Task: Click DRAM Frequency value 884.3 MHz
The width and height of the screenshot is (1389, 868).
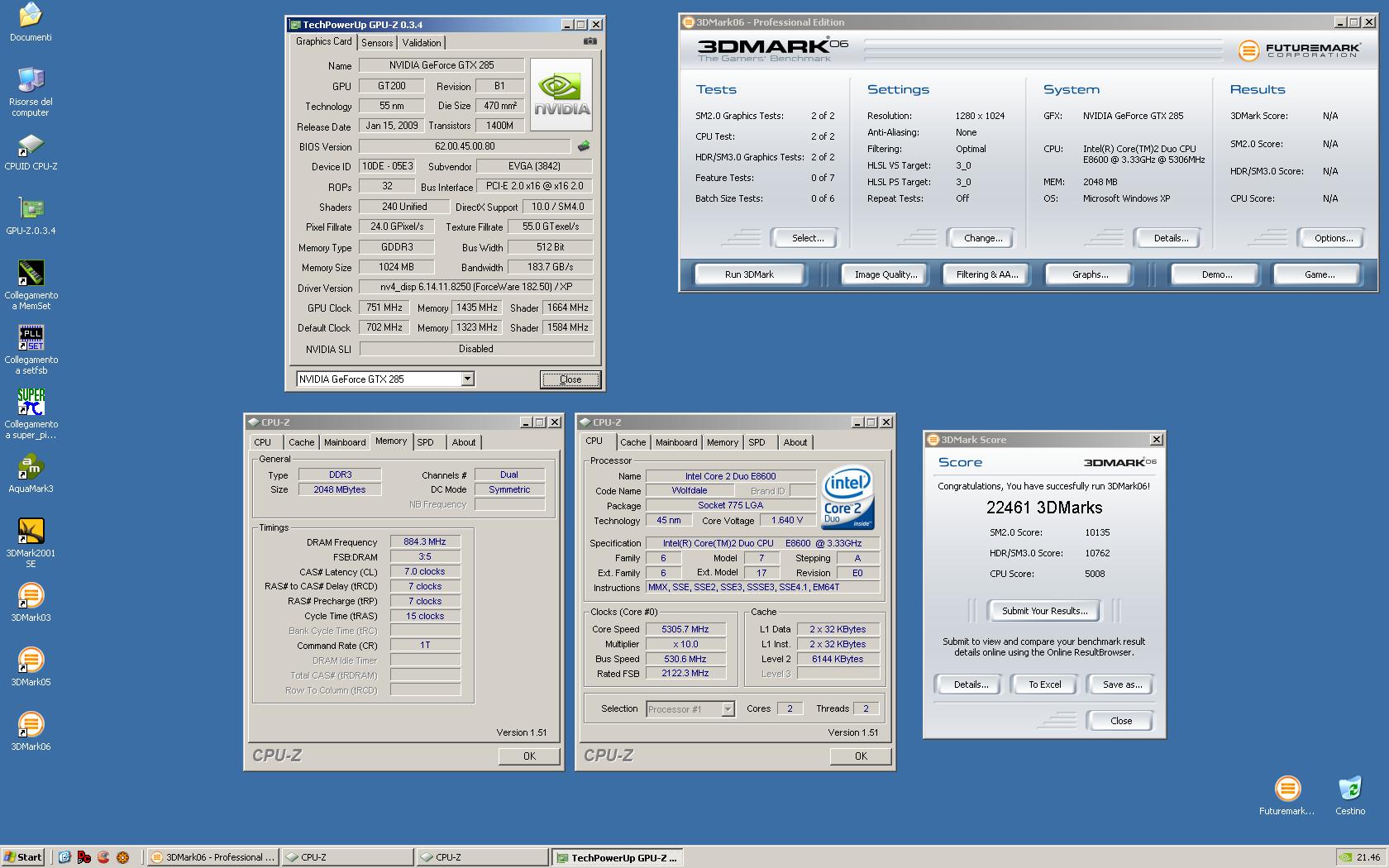Action: 425,542
